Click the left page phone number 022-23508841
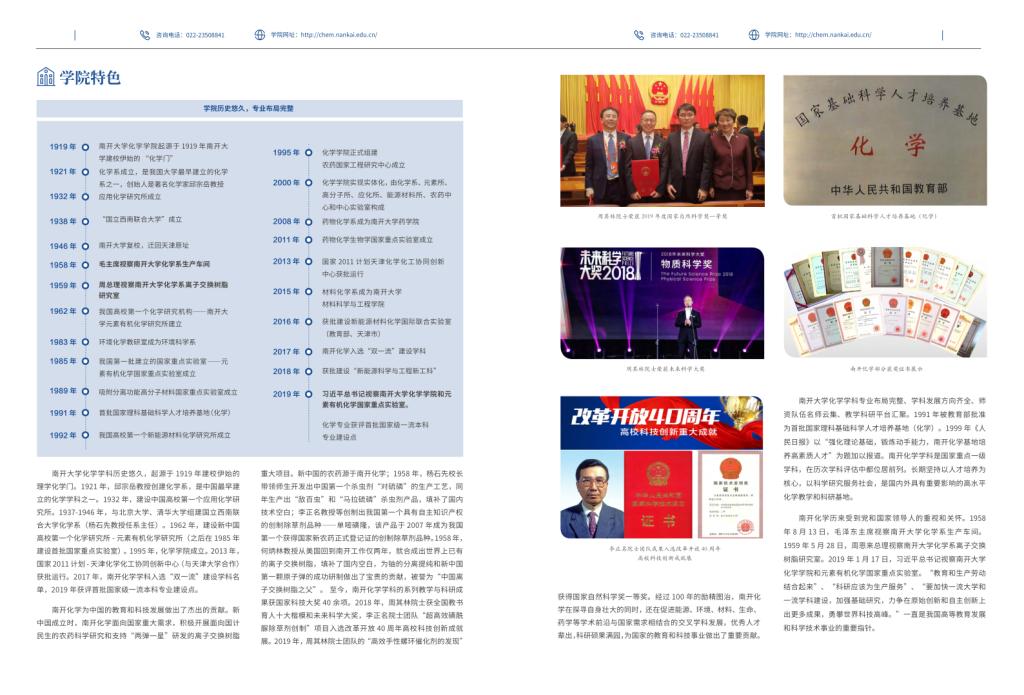The image size is (1024, 695). click(204, 35)
